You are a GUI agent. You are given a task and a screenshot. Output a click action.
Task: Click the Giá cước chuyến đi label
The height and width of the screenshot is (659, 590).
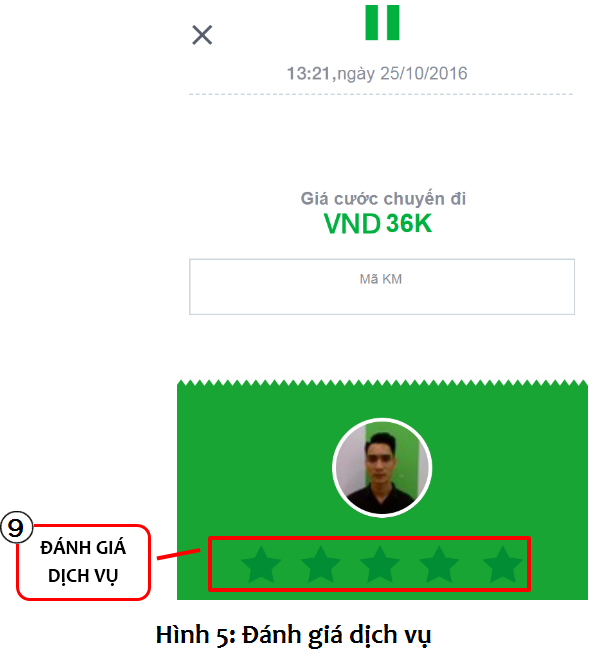point(383,199)
